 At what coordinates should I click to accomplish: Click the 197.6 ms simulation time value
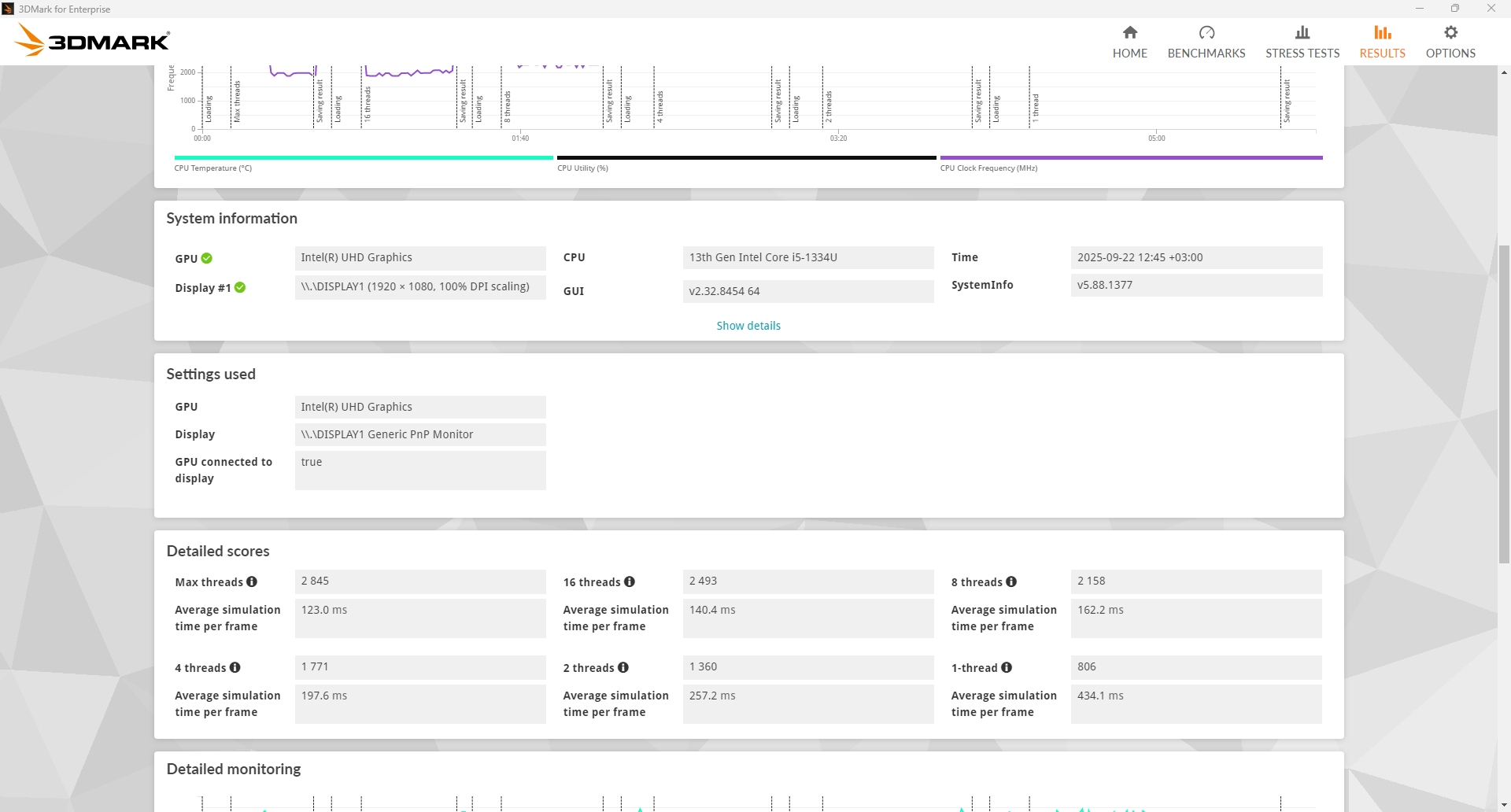(x=420, y=704)
